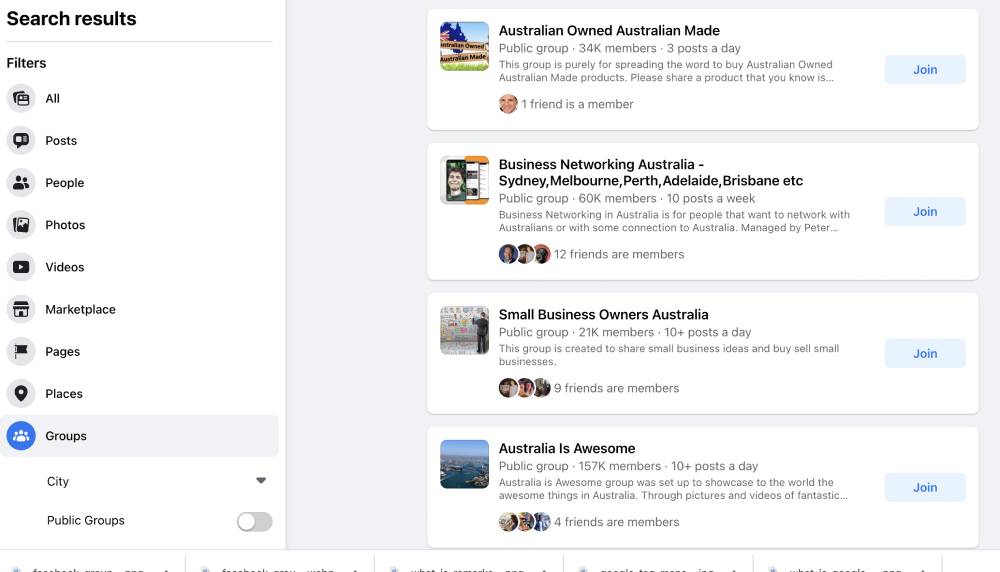Join Australian Owned Australian Made group
Image resolution: width=1000 pixels, height=572 pixels.
[x=925, y=70]
